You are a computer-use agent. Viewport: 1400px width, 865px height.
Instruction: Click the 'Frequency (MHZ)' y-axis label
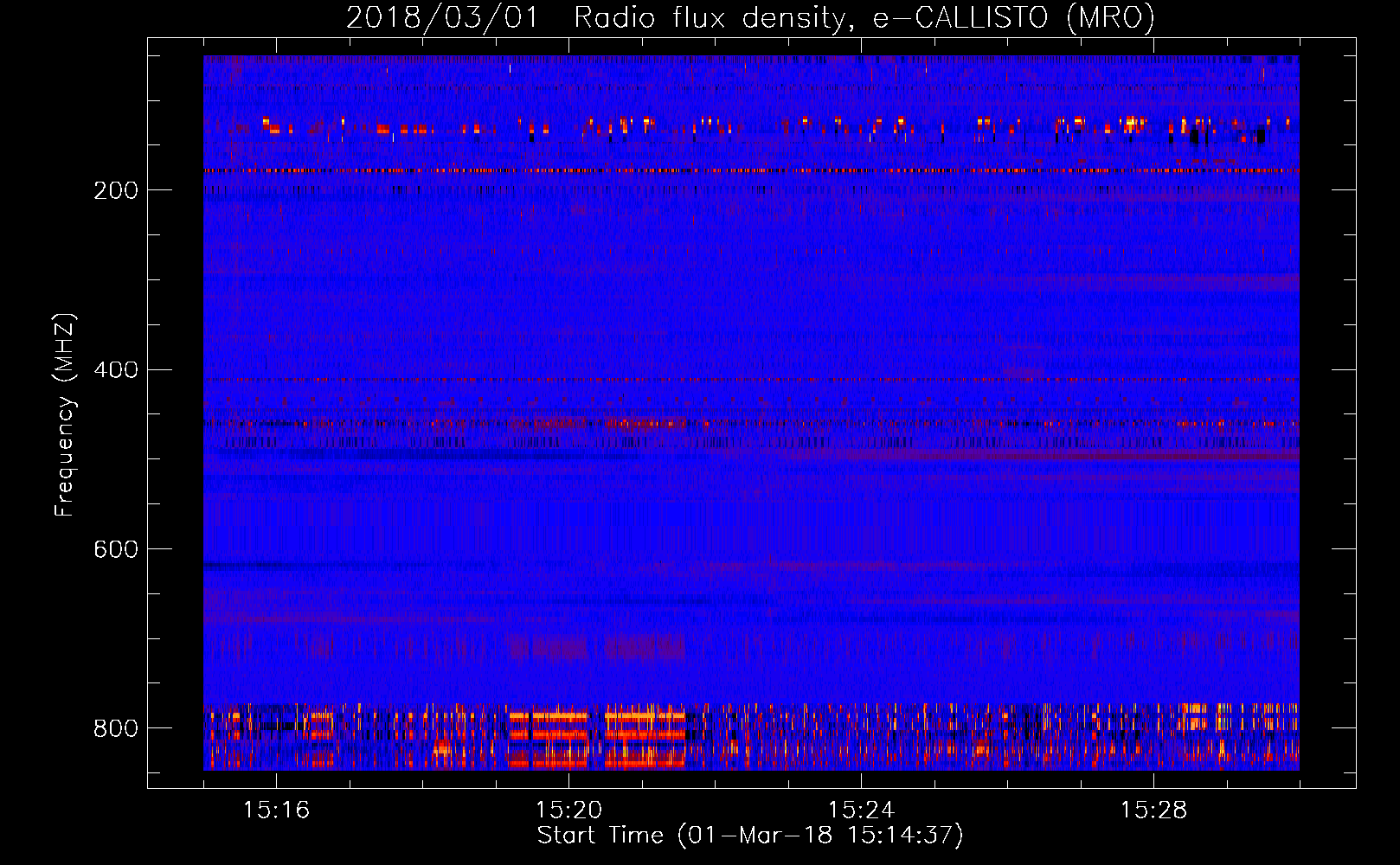pos(64,414)
